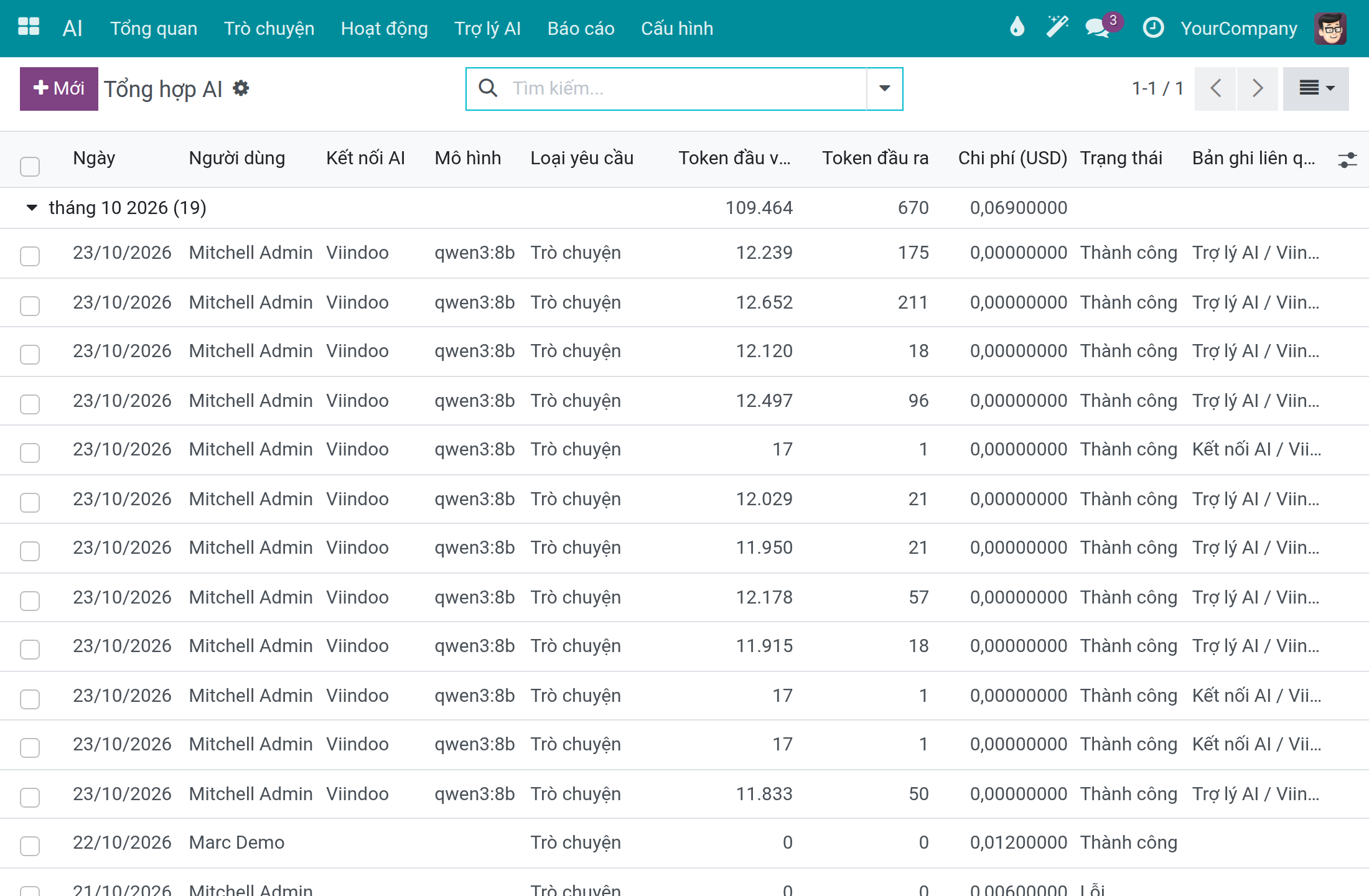Open optional columns adjust icon
Viewport: 1369px width, 896px height.
(x=1347, y=160)
